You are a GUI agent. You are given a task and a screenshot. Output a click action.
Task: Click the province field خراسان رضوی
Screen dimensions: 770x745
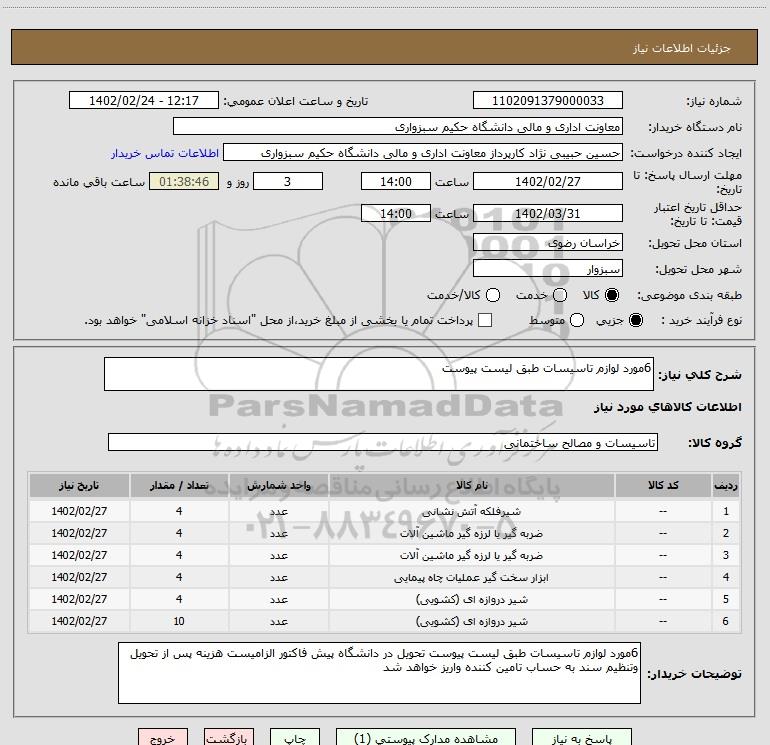(548, 243)
